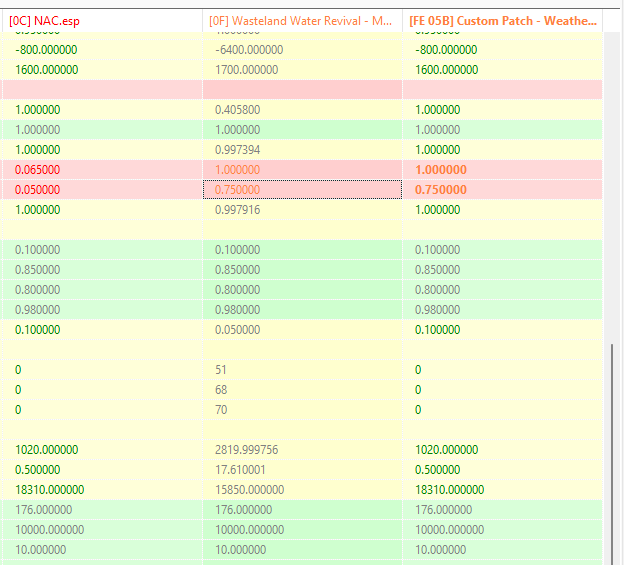Select the 0.050000 cell under Wasteland Water Revival
Viewport: 624px width, 565px height.
pos(302,329)
